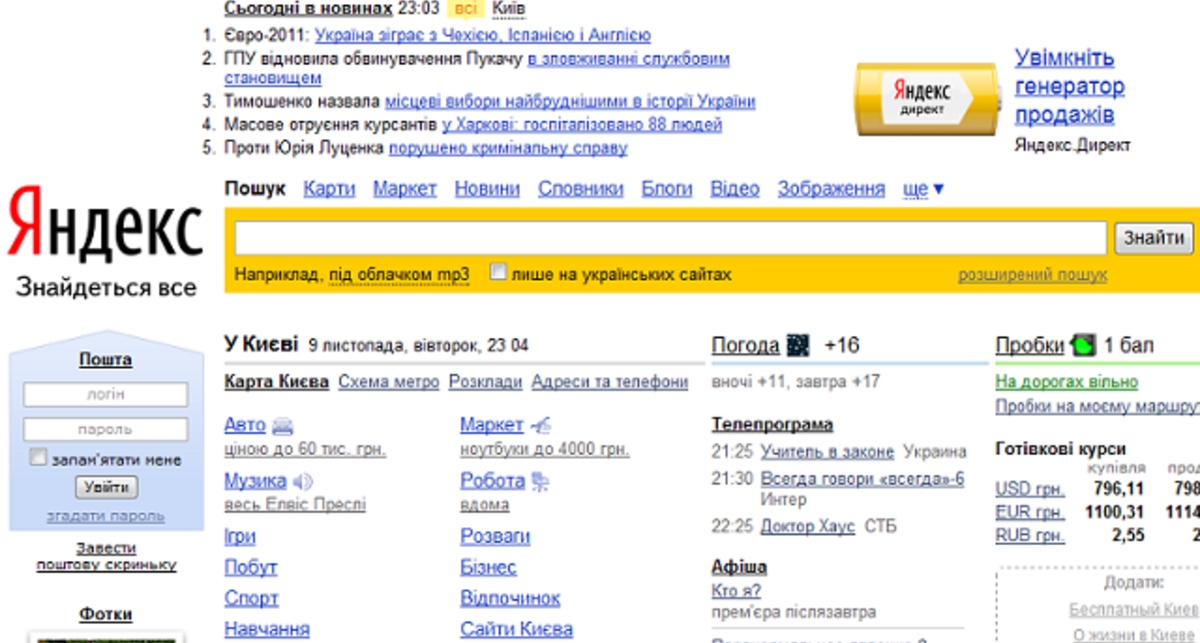Click the car icon next to Авто
This screenshot has height=643, width=1200.
point(283,426)
